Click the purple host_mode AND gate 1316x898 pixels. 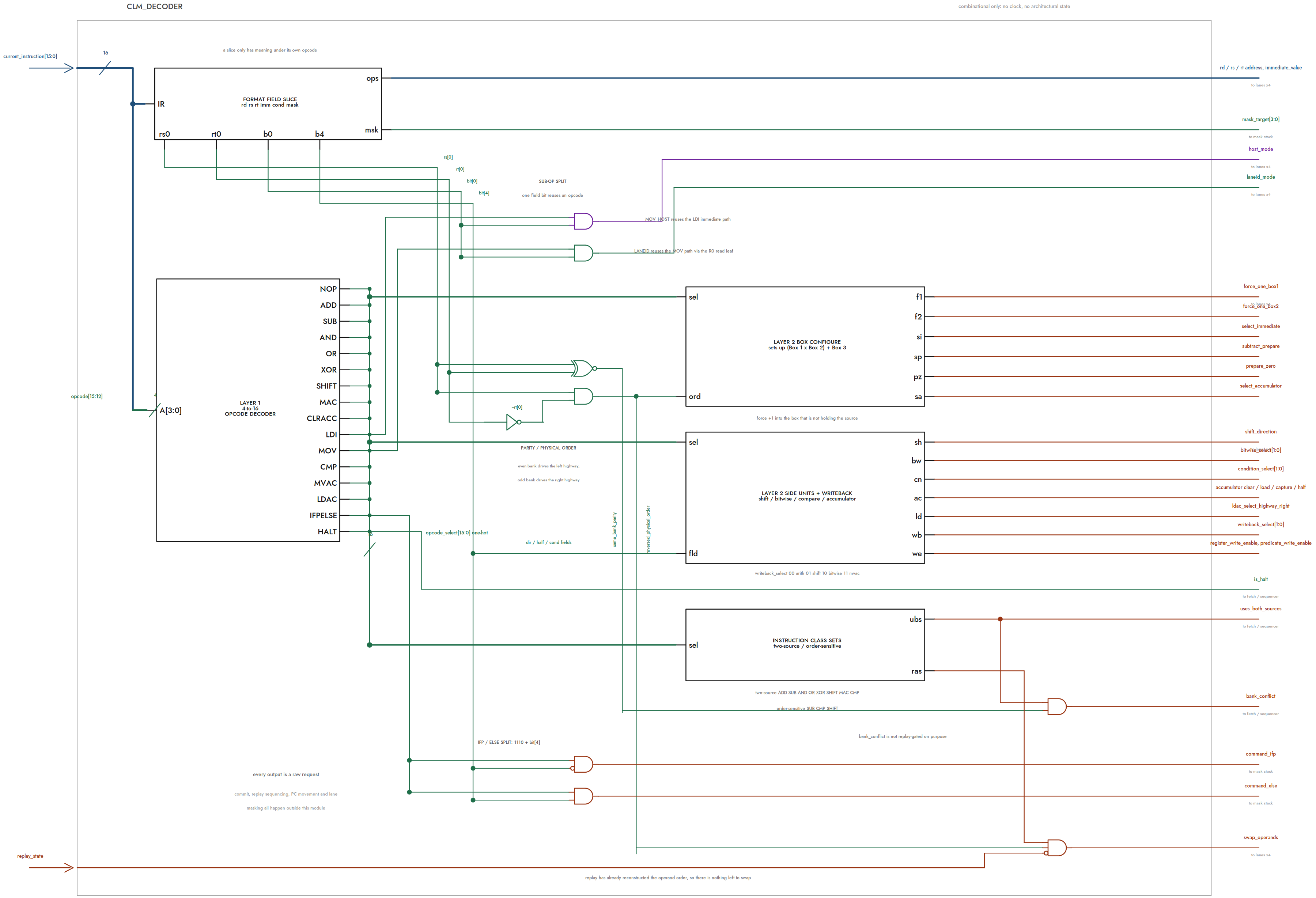pyautogui.click(x=583, y=221)
